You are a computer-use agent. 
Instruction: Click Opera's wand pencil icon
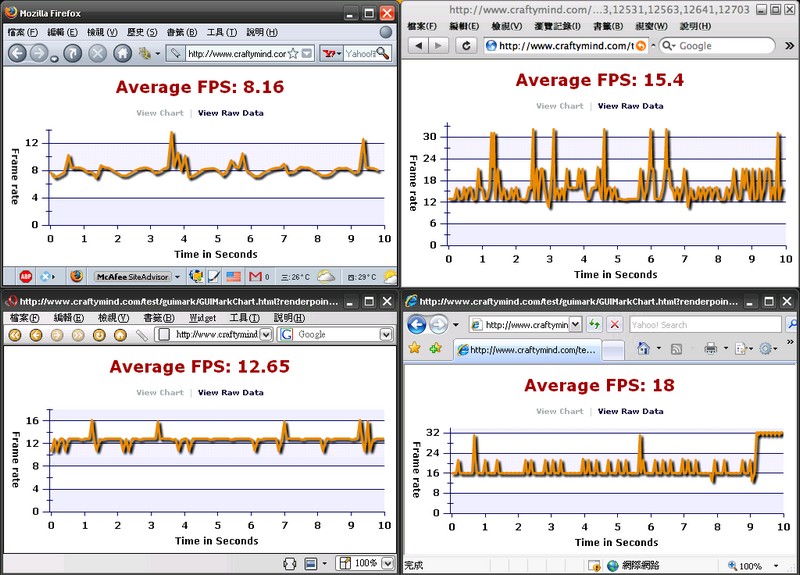click(141, 335)
